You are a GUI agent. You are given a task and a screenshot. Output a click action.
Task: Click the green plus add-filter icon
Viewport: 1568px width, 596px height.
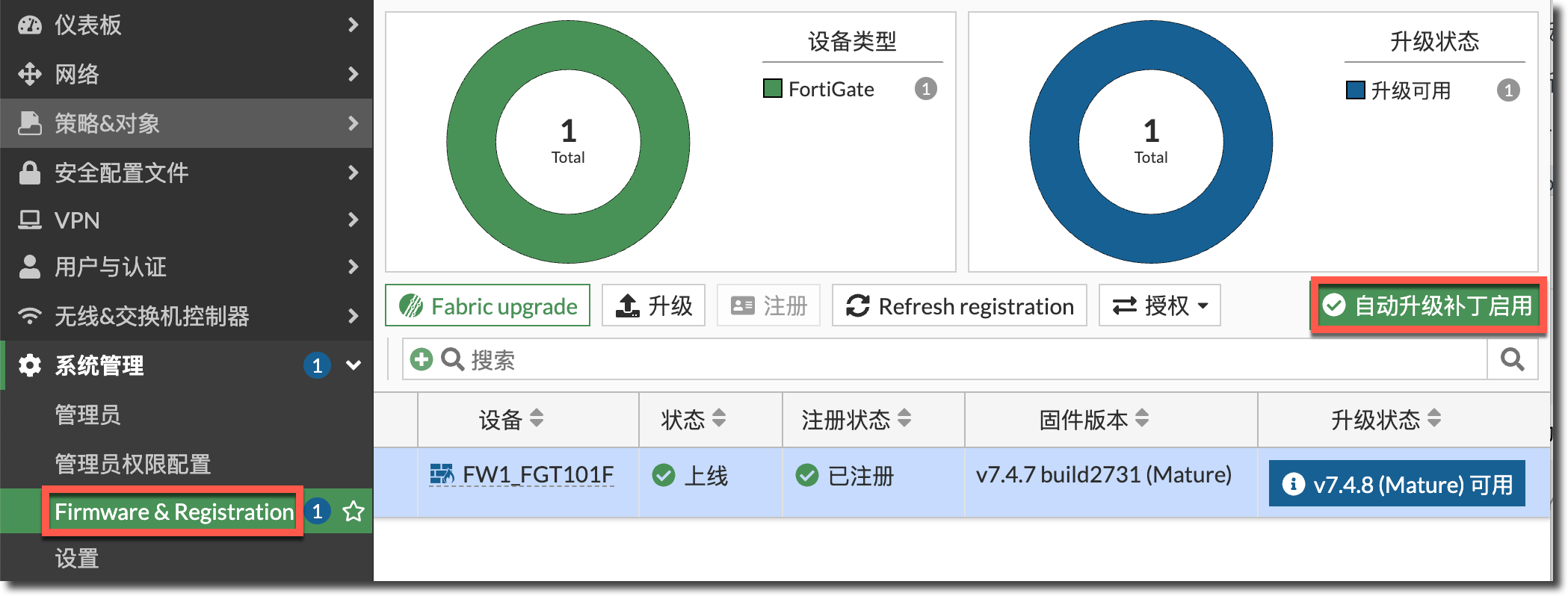(422, 360)
